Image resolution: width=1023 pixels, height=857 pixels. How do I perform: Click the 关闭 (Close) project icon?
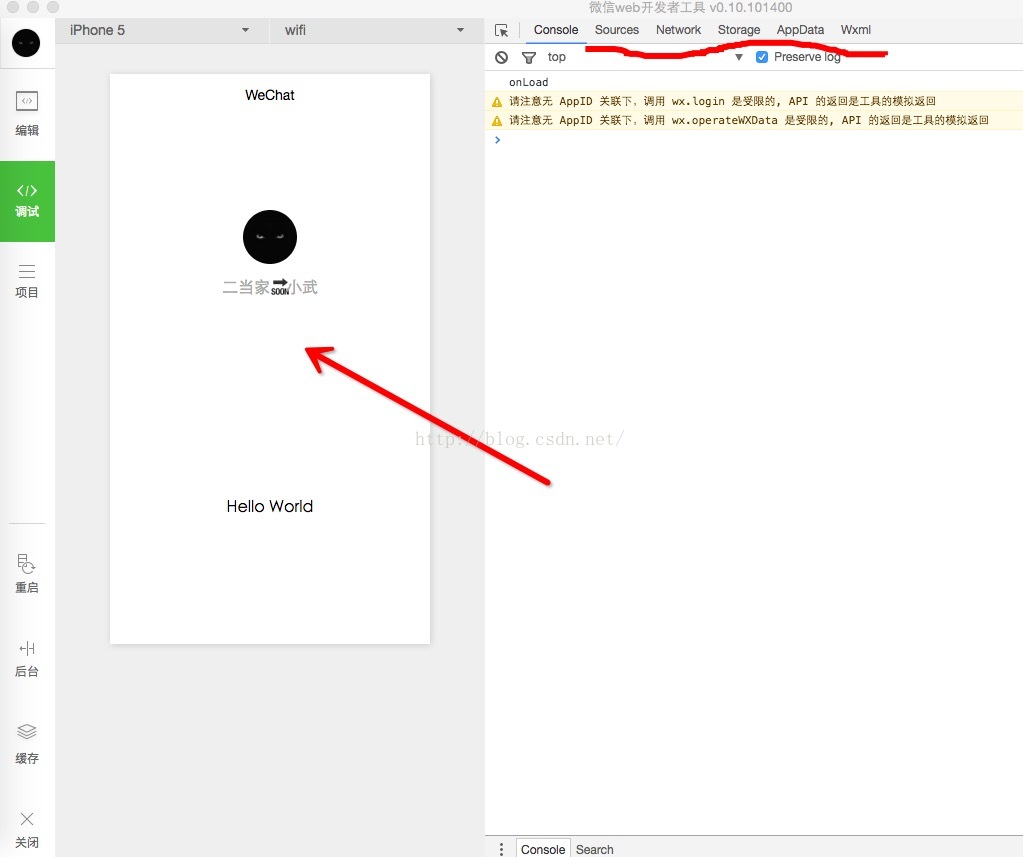coord(27,828)
